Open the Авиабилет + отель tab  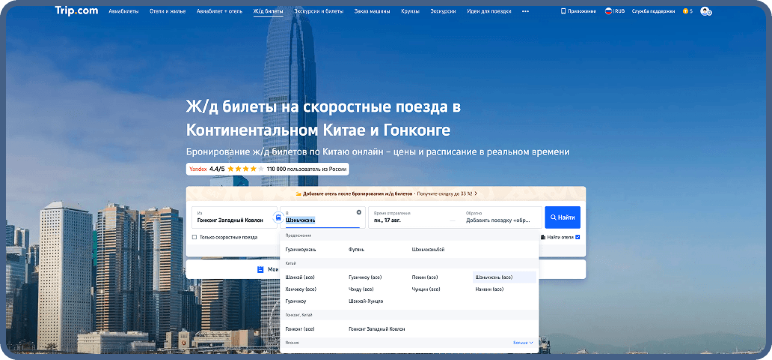coord(219,11)
